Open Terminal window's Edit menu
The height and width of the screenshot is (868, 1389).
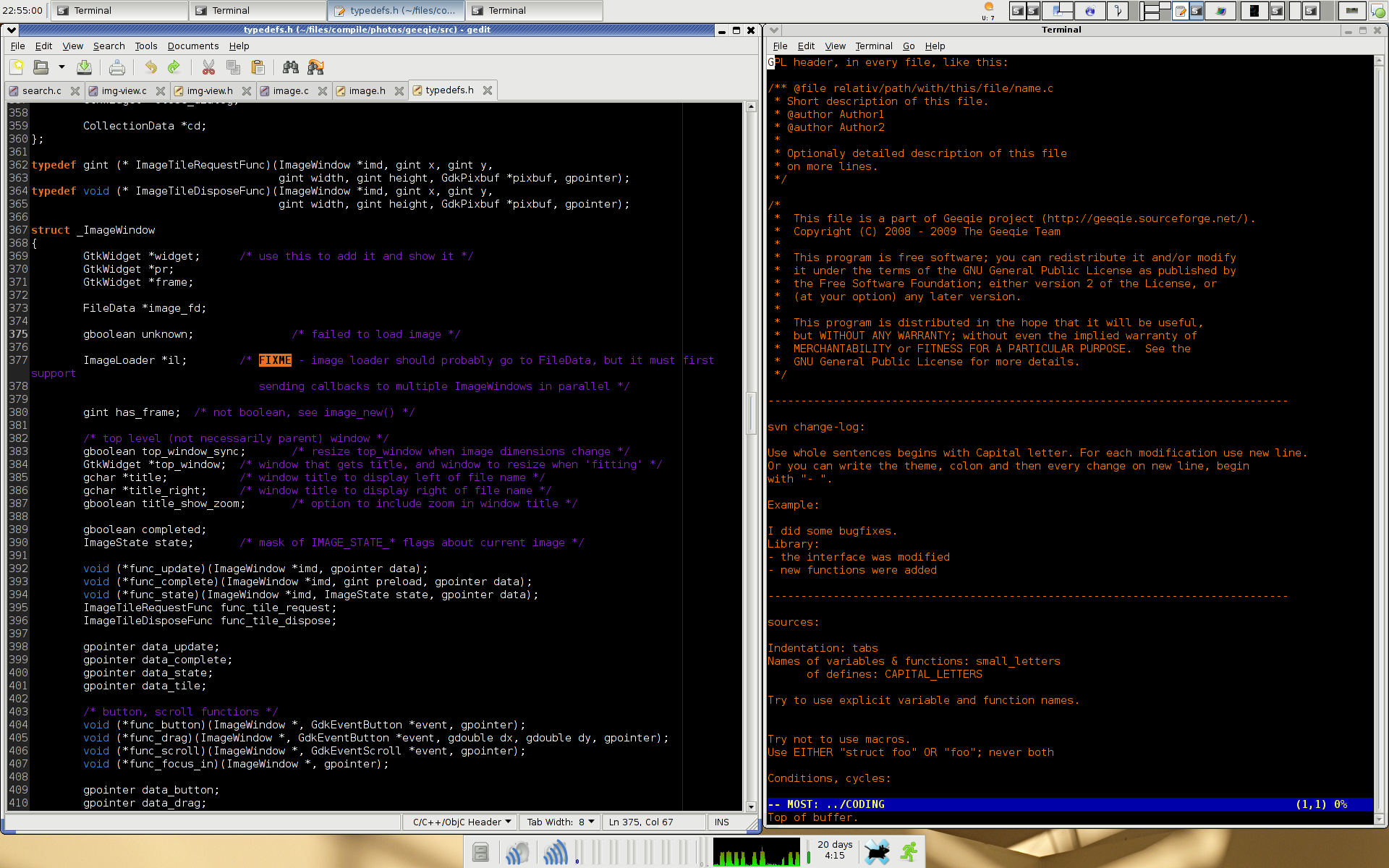pyautogui.click(x=806, y=46)
